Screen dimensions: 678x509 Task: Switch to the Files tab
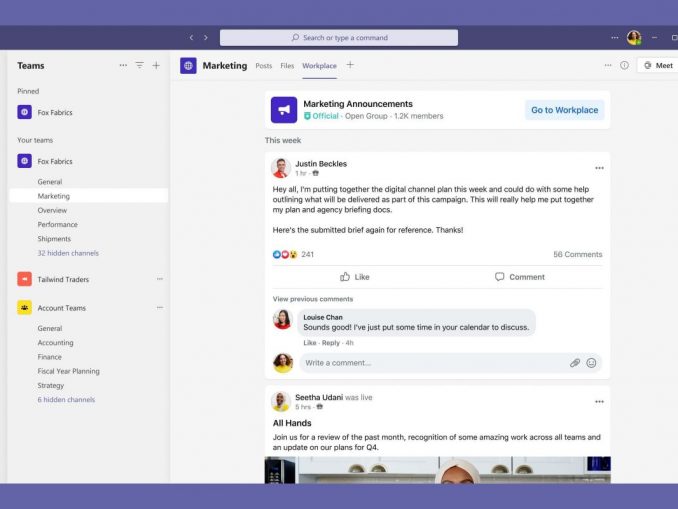287,66
